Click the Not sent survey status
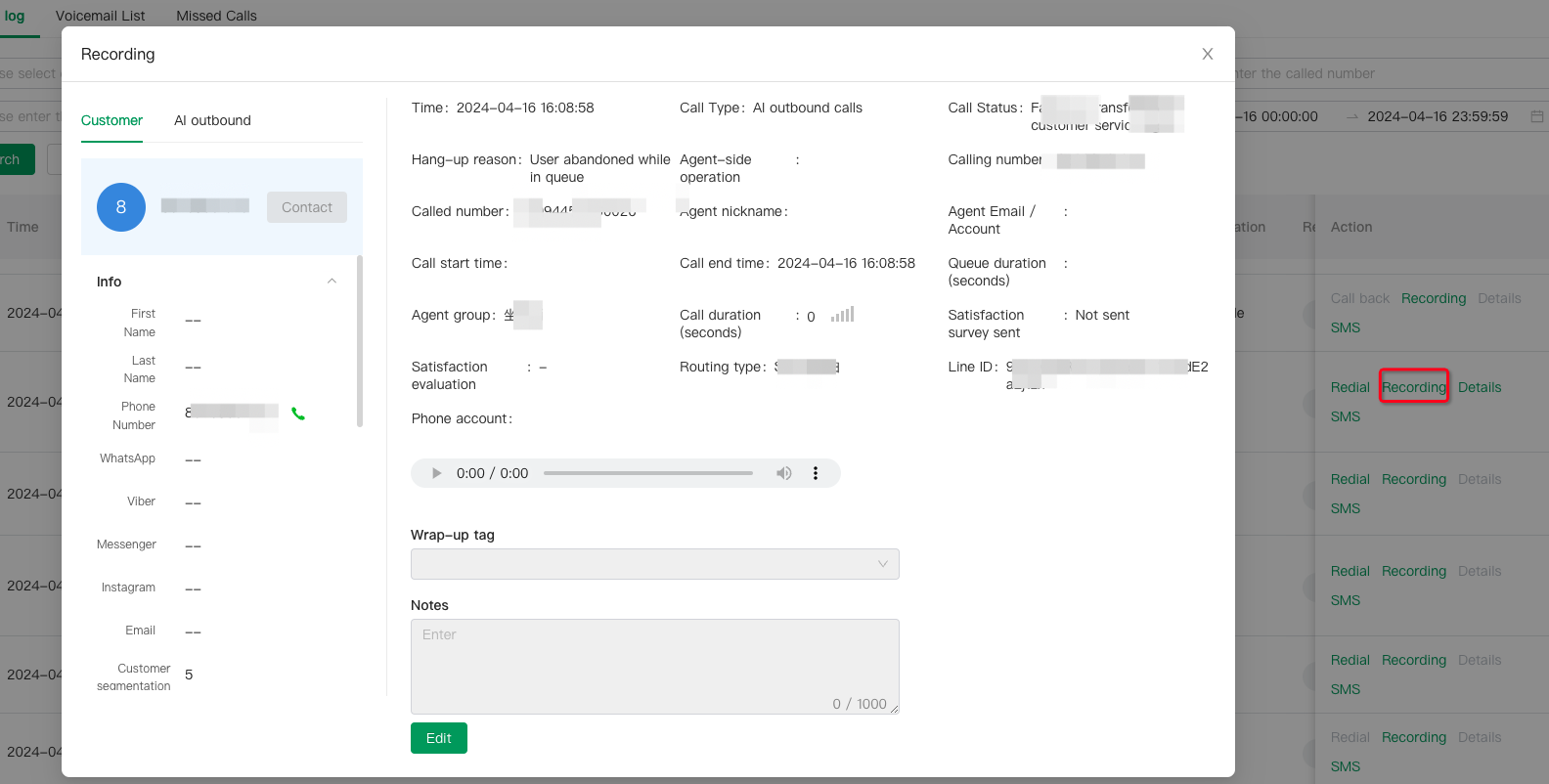Image resolution: width=1549 pixels, height=784 pixels. click(1102, 315)
